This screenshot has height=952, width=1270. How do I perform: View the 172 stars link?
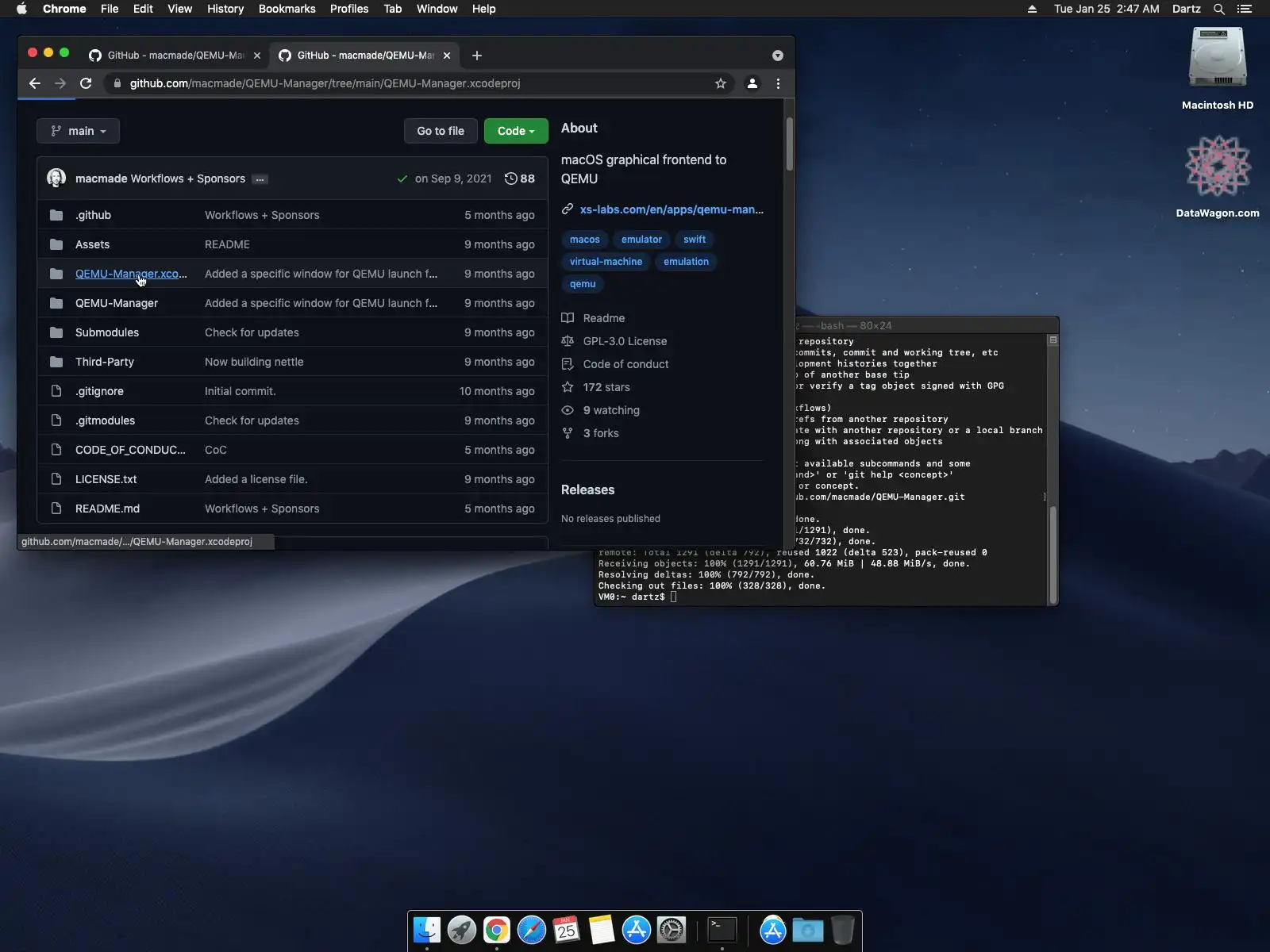pos(606,387)
